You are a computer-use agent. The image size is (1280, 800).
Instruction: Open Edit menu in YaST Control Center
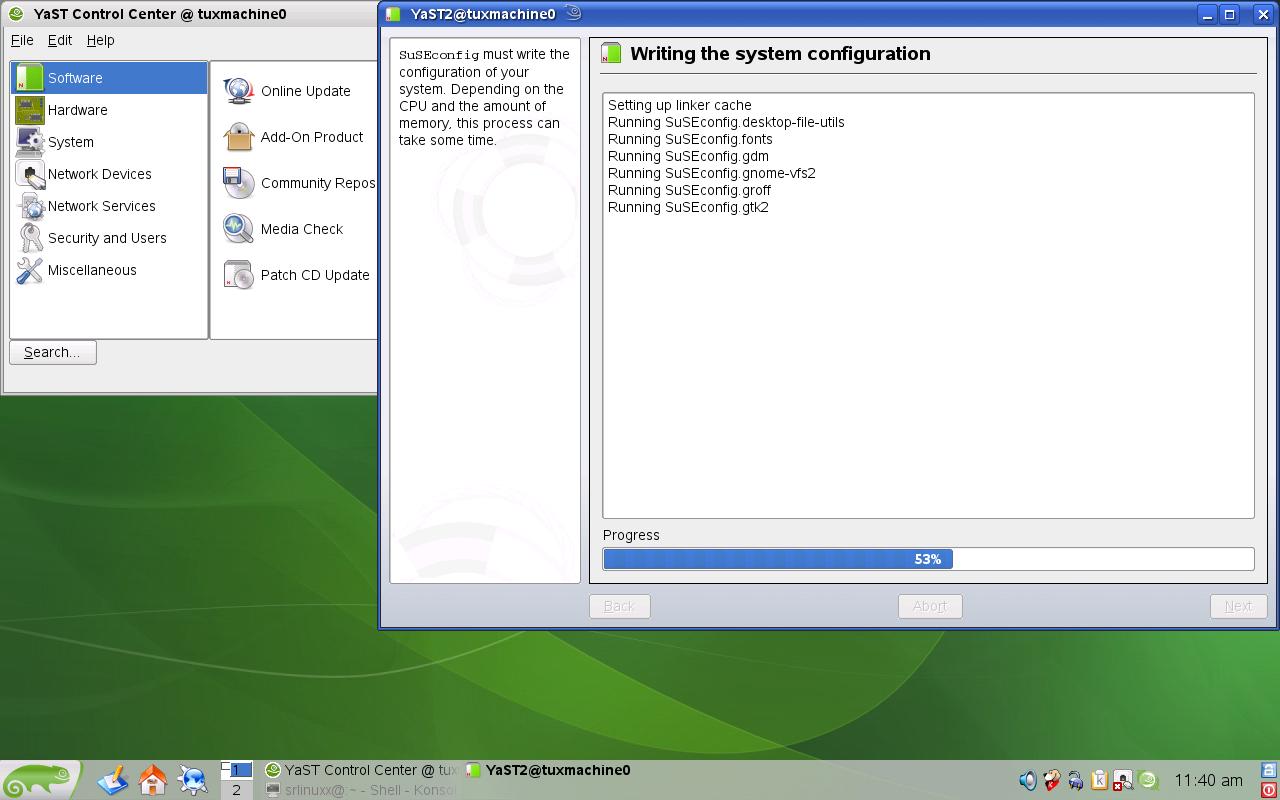coord(60,40)
